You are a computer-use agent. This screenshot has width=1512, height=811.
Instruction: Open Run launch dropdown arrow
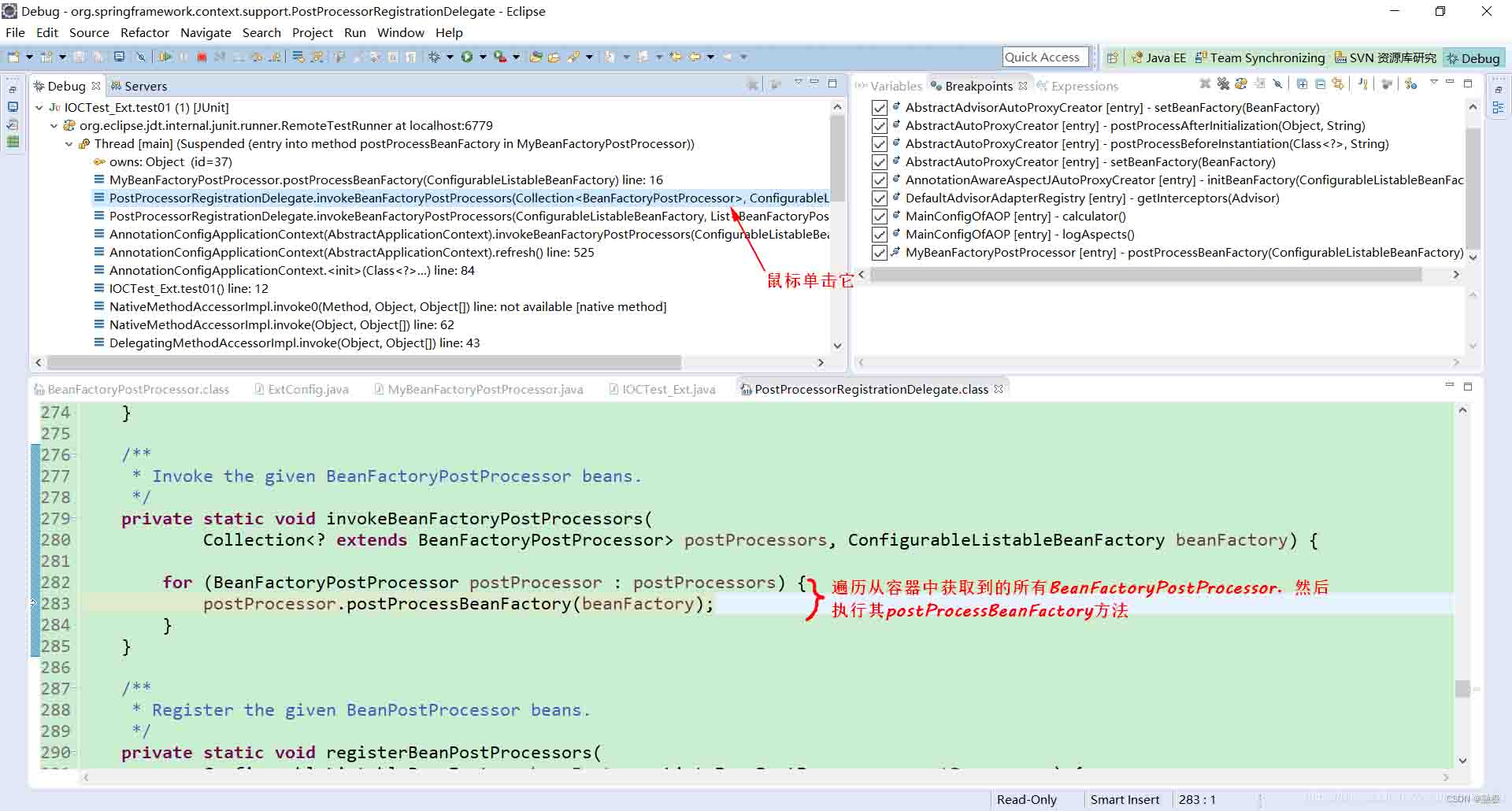click(483, 57)
